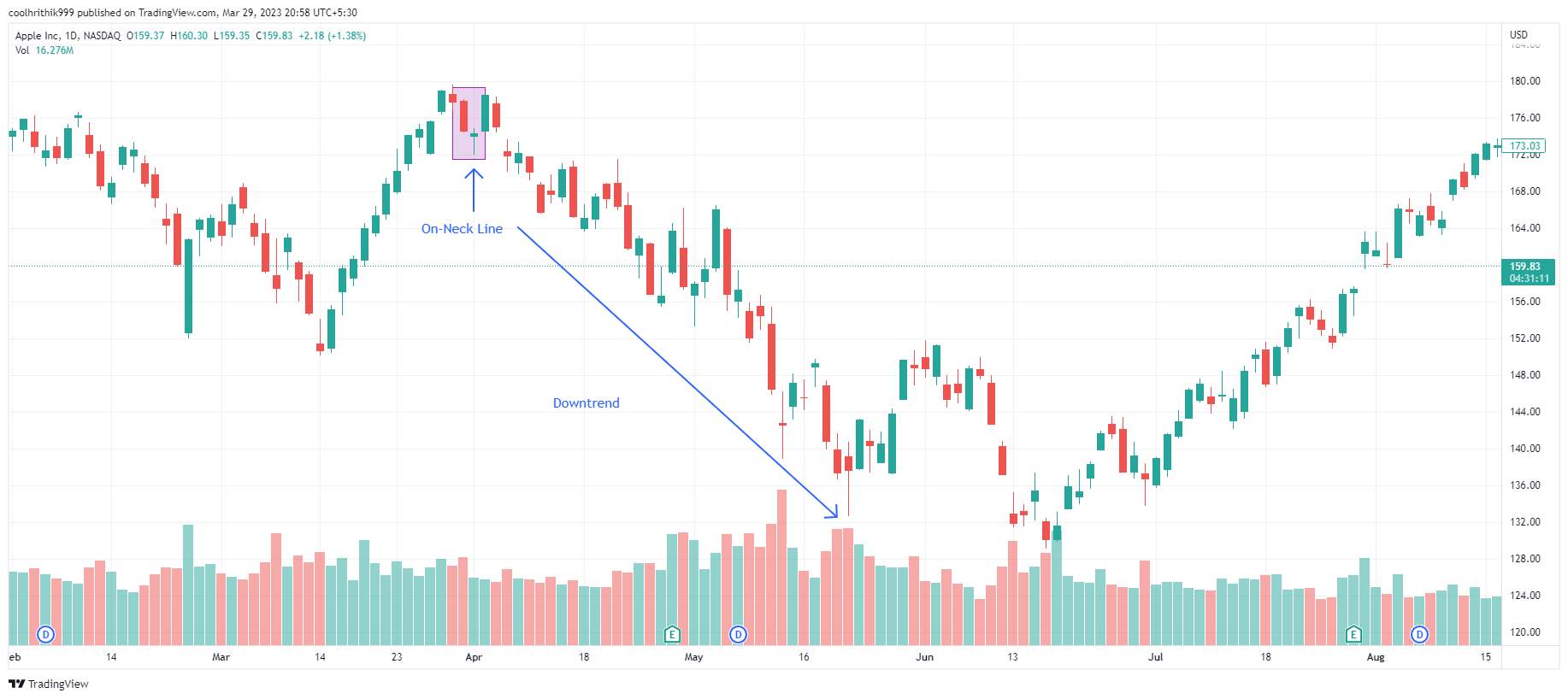The width and height of the screenshot is (1568, 699).
Task: Open the earnings E marker before August
Action: 1353,634
